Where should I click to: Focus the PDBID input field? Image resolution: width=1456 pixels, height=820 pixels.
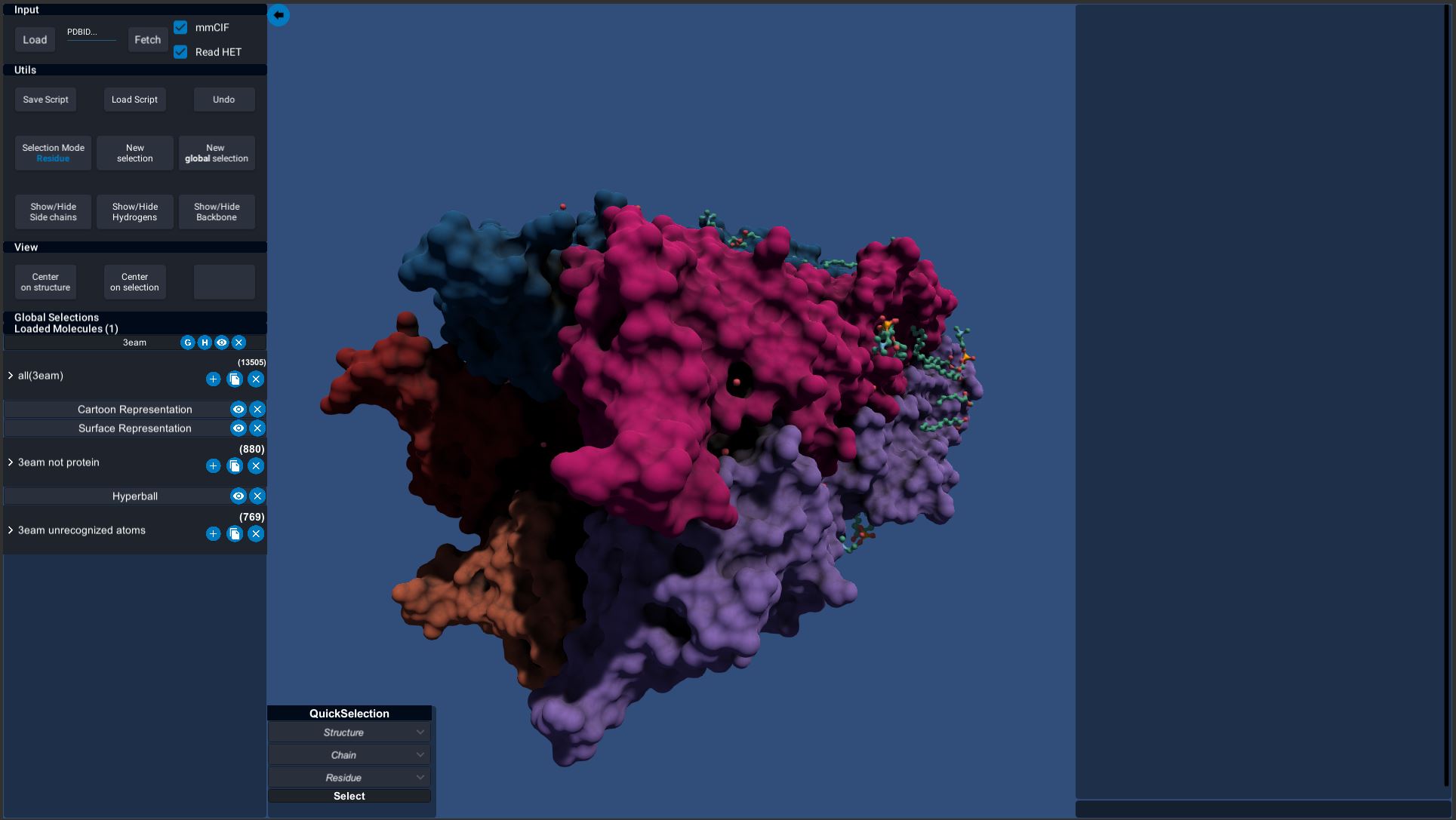pos(91,33)
